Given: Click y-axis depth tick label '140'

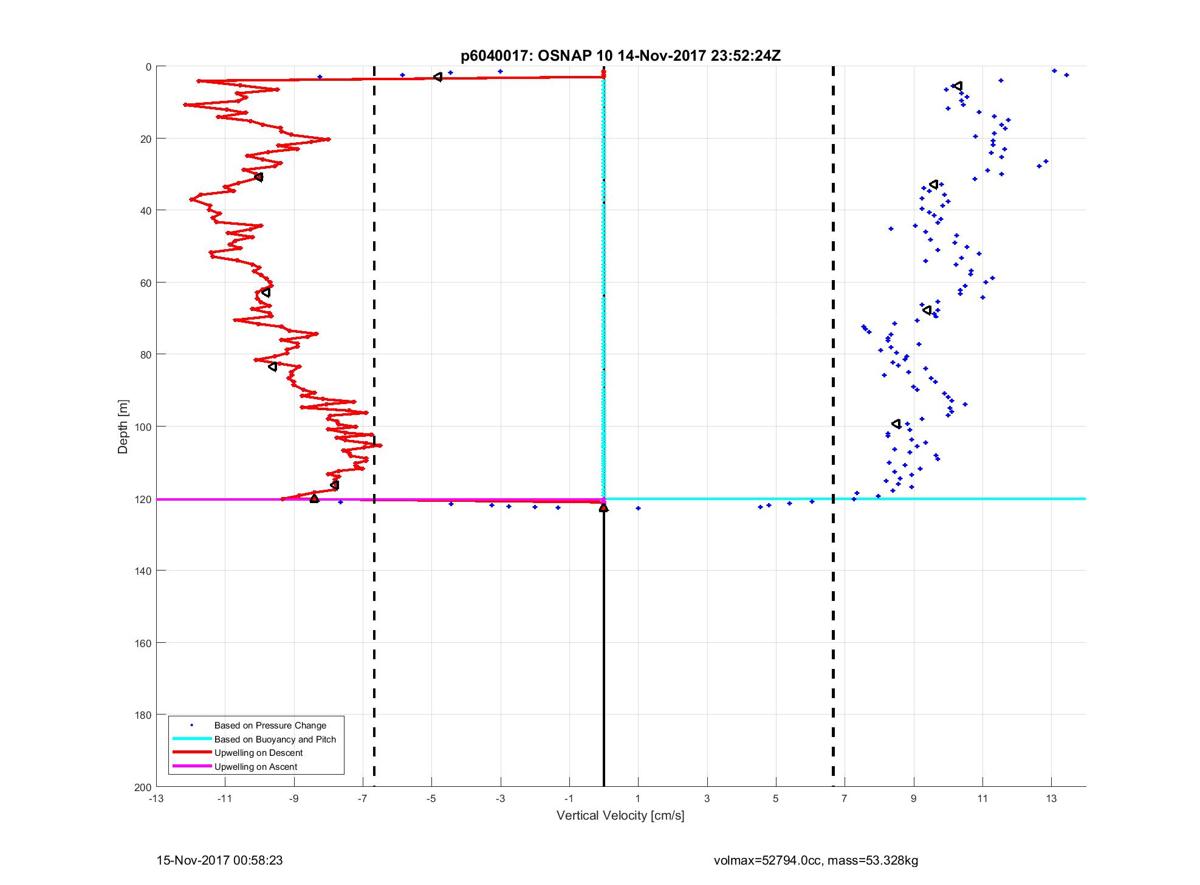Looking at the screenshot, I should [x=142, y=571].
